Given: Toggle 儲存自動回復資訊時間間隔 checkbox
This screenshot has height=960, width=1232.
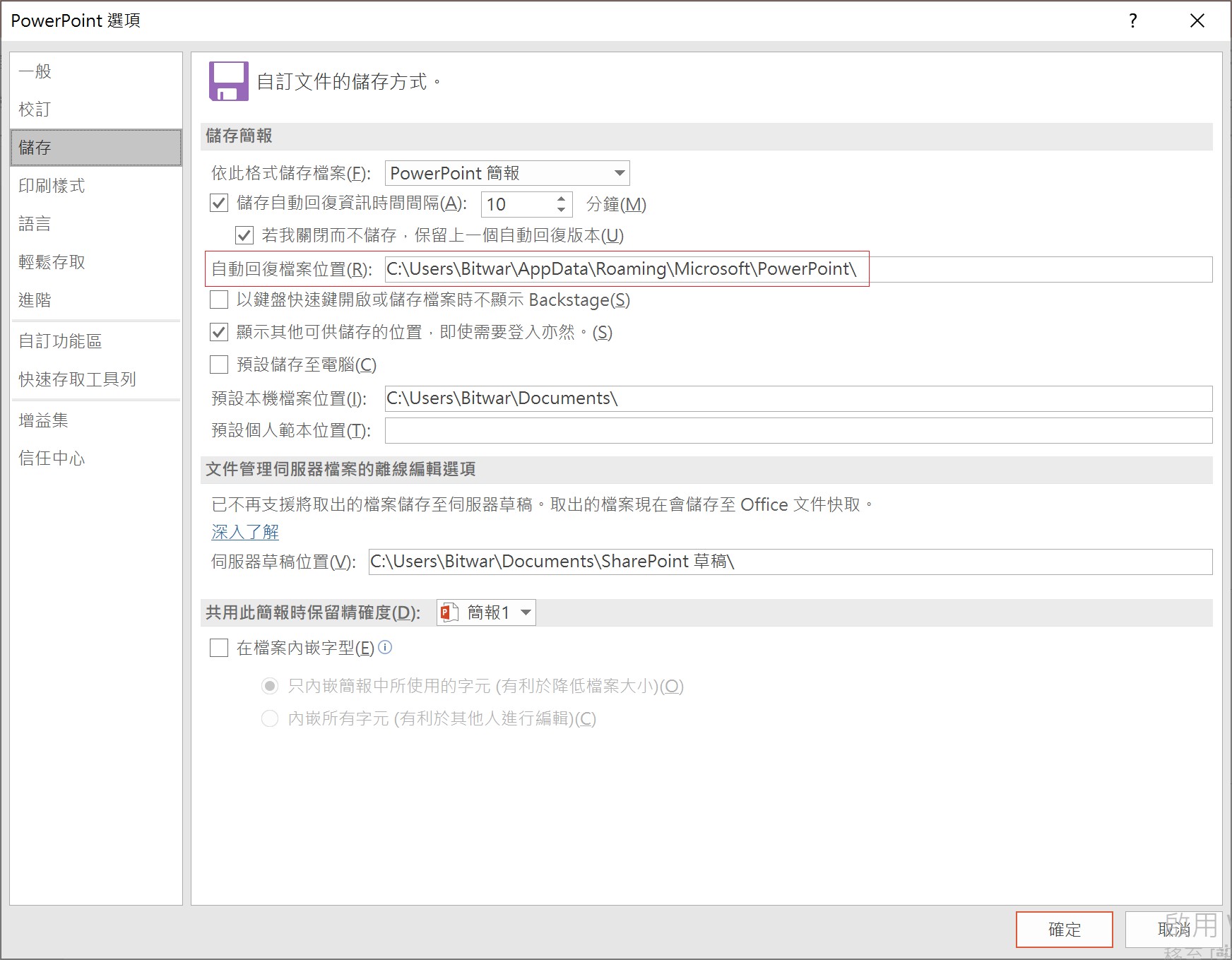Looking at the screenshot, I should [219, 203].
